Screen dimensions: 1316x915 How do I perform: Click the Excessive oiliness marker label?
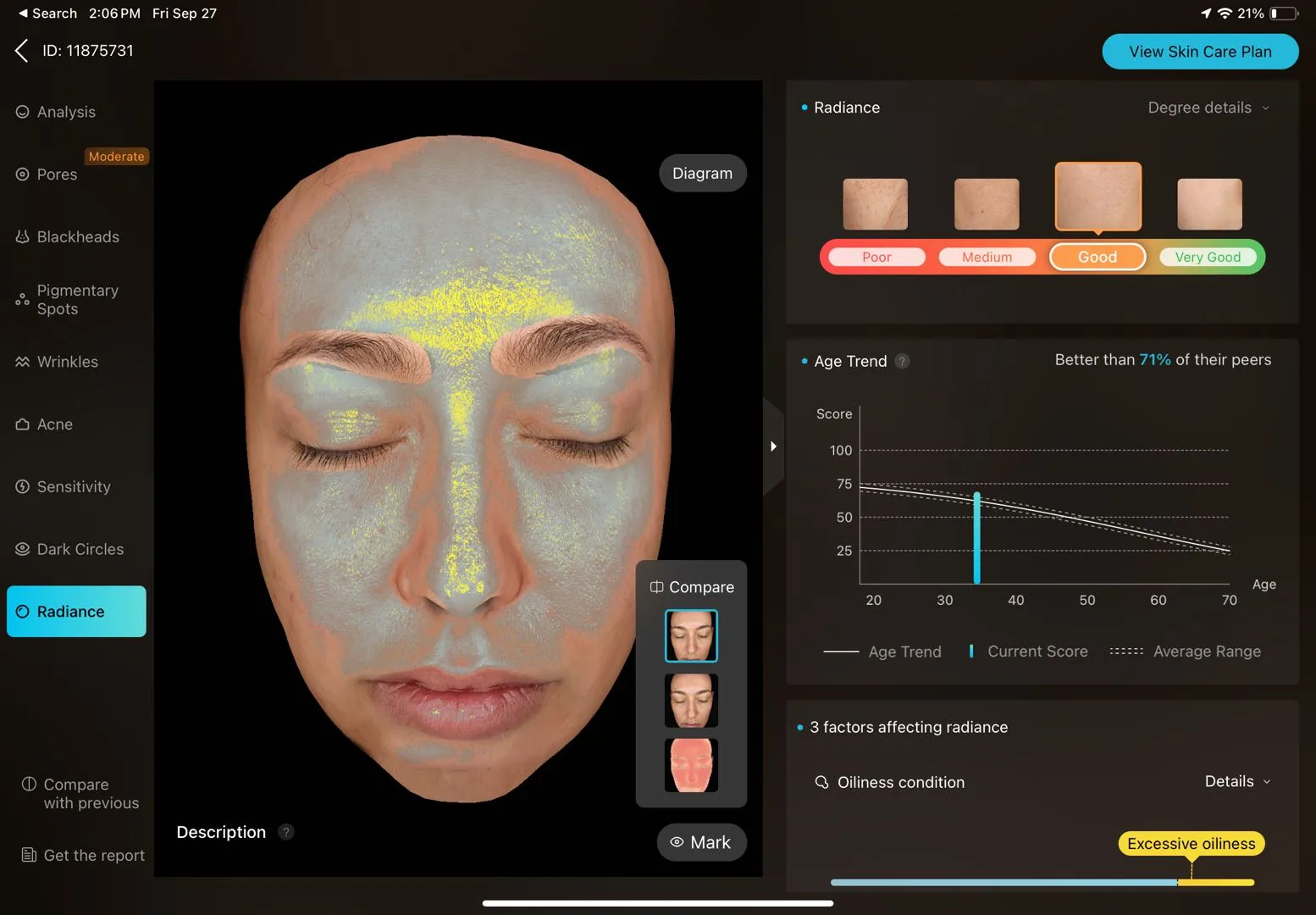point(1191,844)
